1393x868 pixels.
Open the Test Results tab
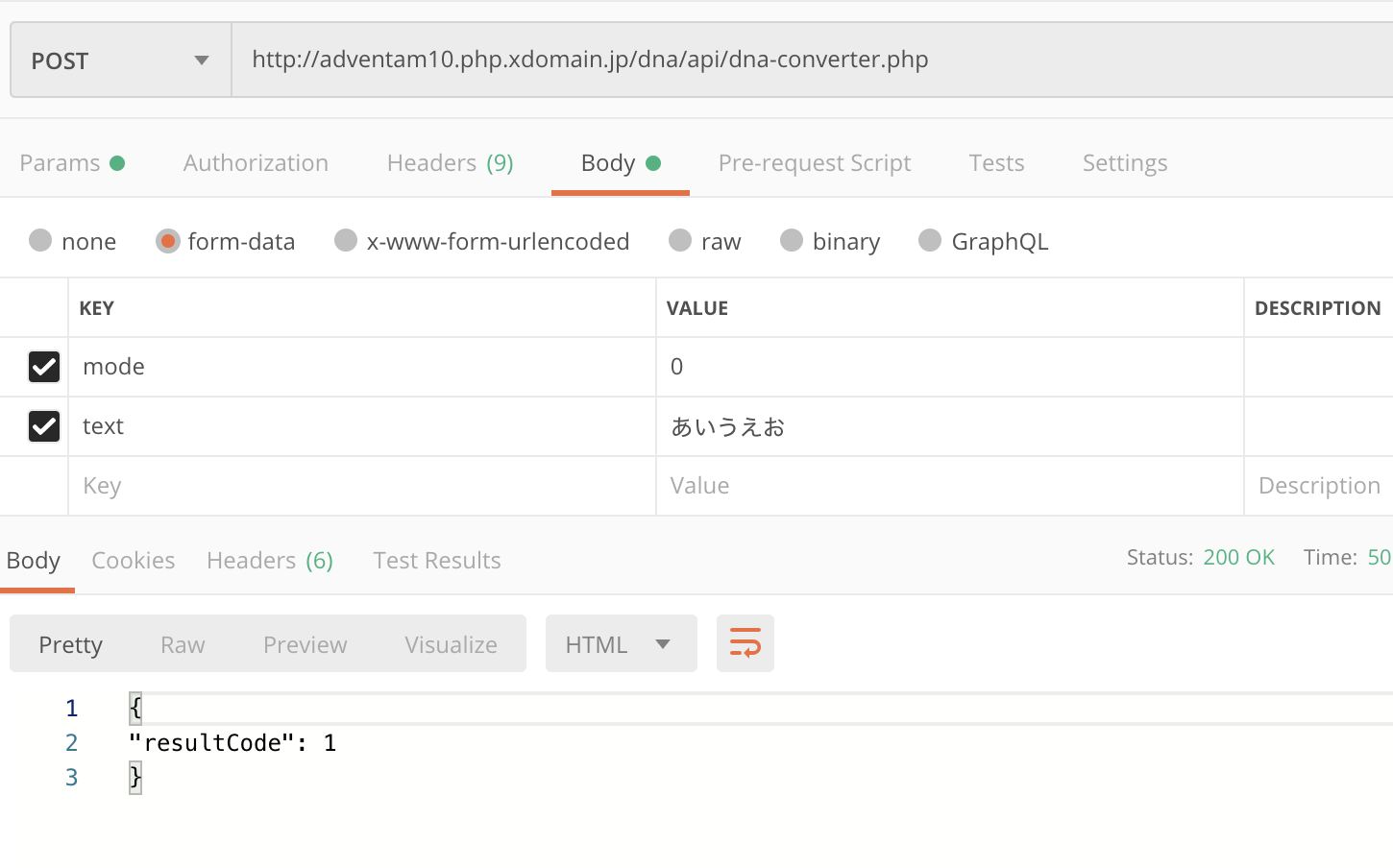coord(436,560)
